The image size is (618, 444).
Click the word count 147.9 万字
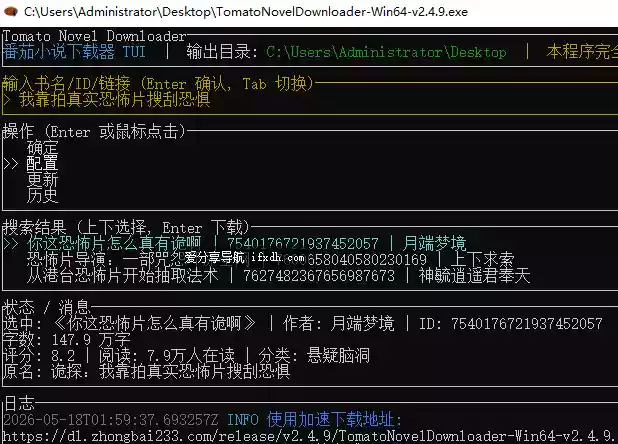pos(91,340)
